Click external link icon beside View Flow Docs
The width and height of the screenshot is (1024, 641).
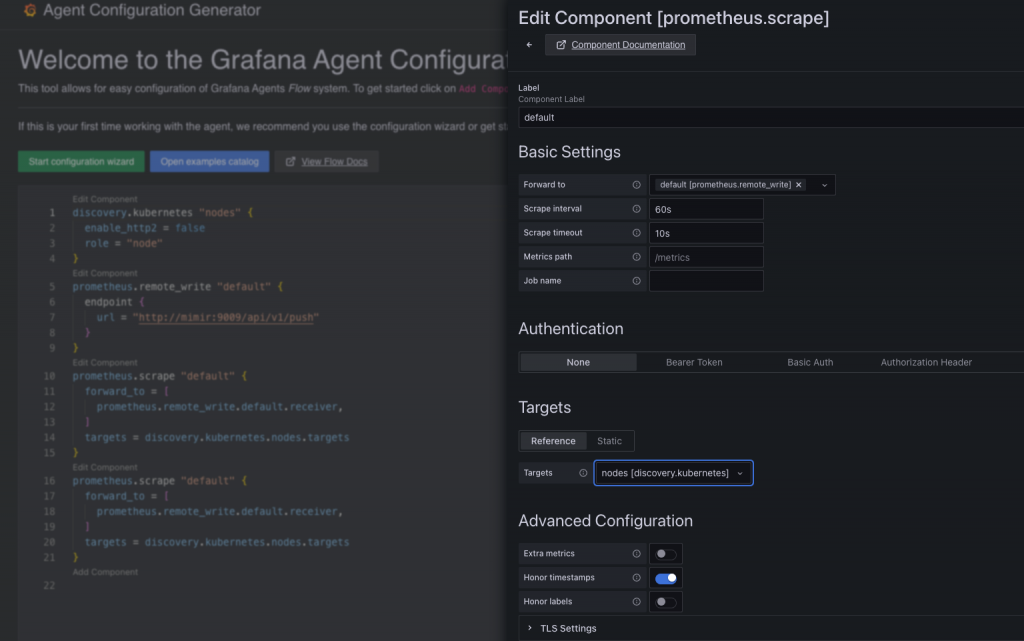click(291, 161)
